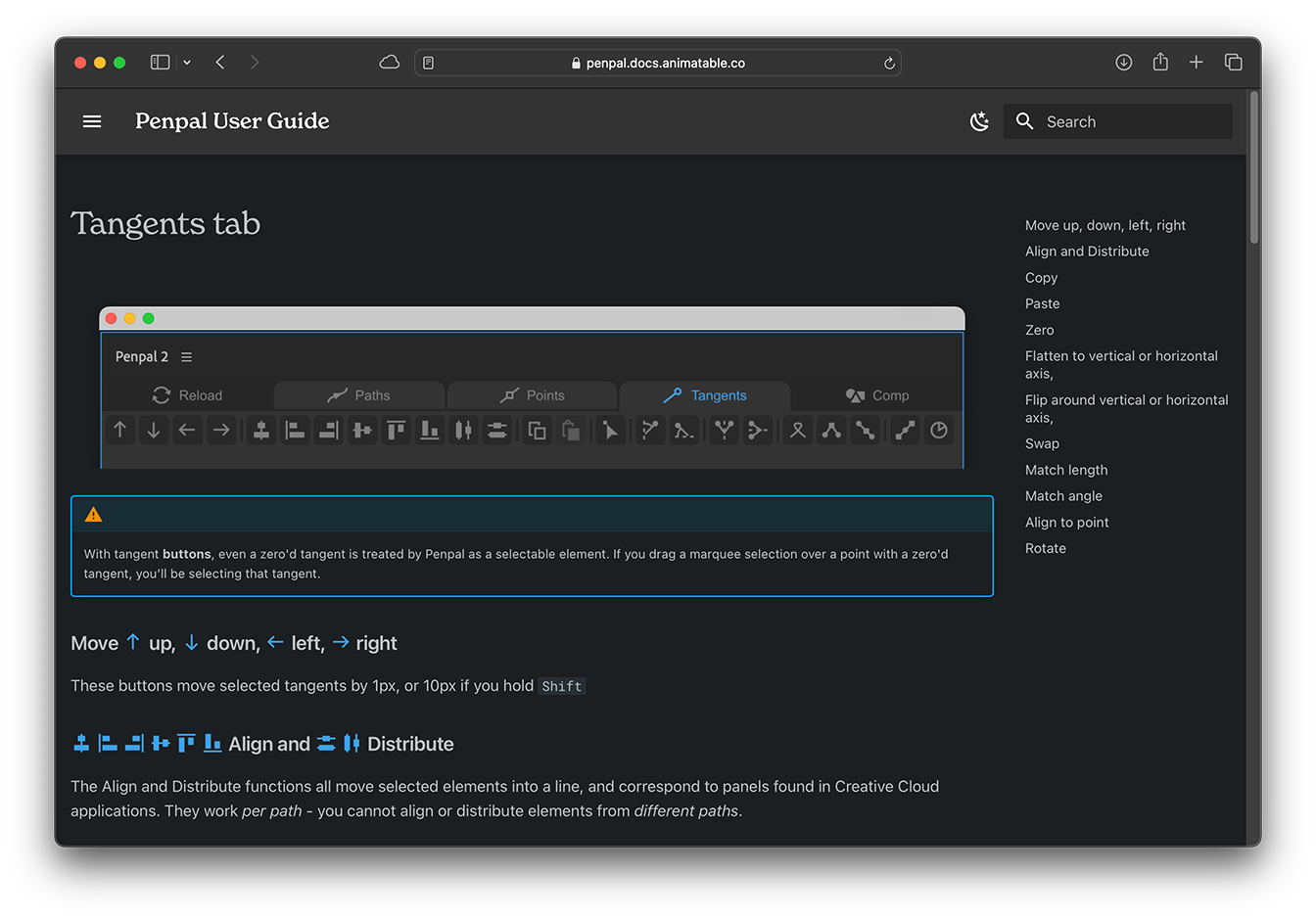Click the Match angle icon
Image resolution: width=1316 pixels, height=919 pixels.
point(866,430)
